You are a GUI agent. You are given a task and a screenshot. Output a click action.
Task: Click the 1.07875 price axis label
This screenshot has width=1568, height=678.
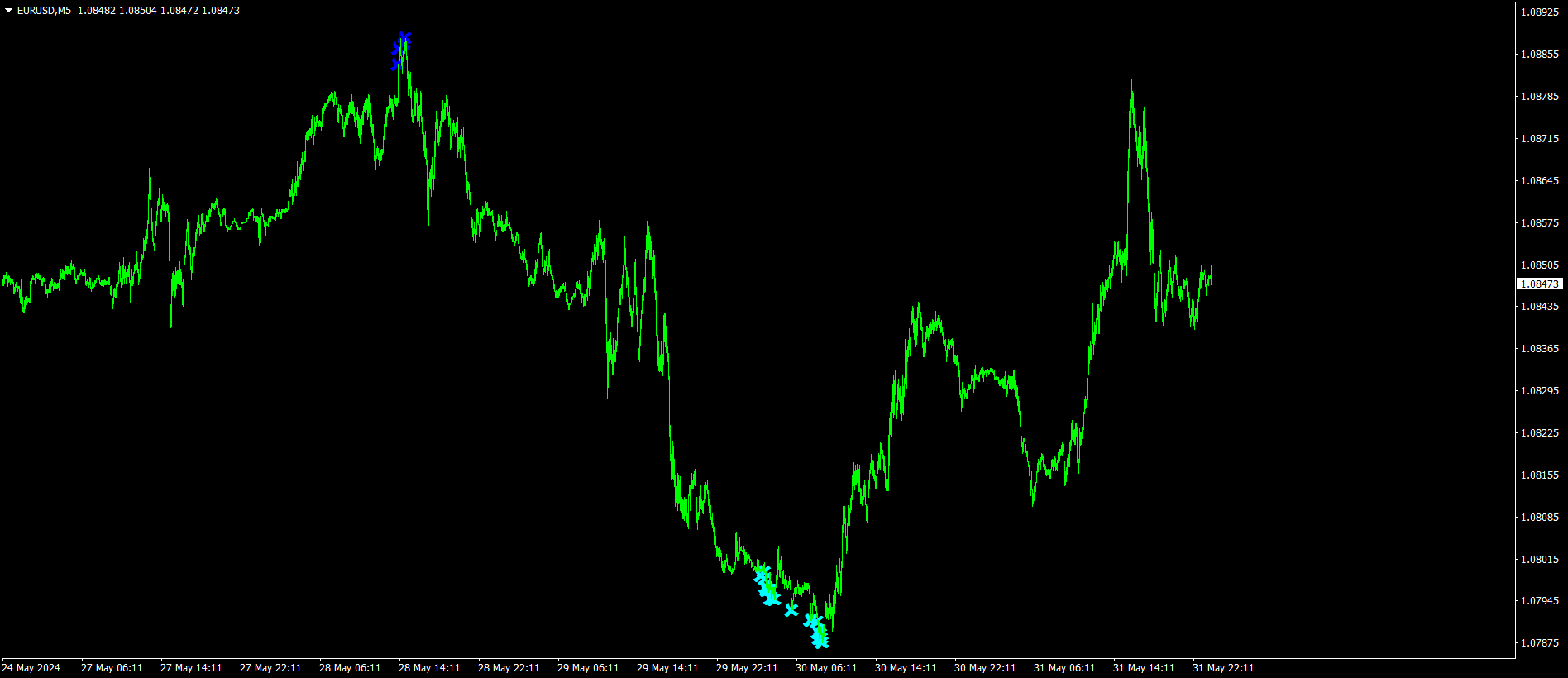pyautogui.click(x=1540, y=643)
